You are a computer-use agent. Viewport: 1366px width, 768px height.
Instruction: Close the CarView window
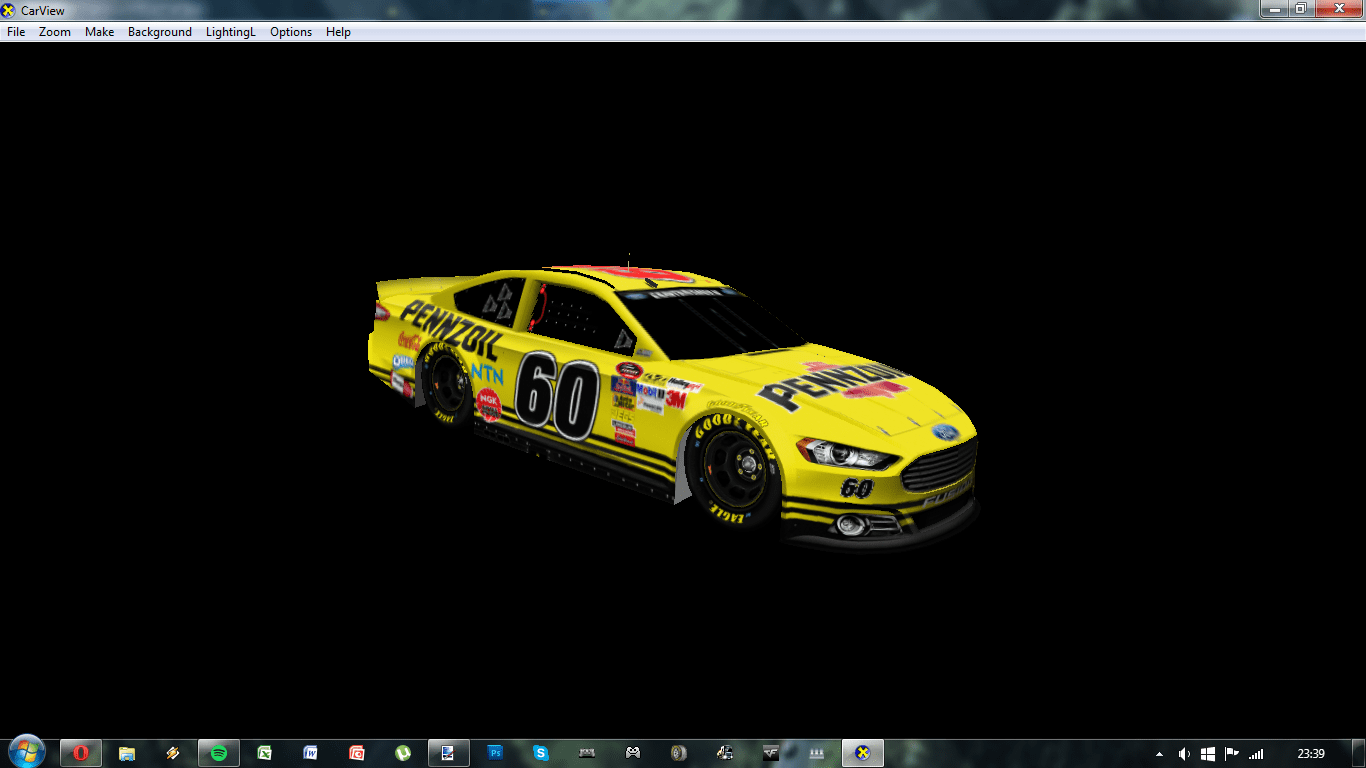(1338, 8)
